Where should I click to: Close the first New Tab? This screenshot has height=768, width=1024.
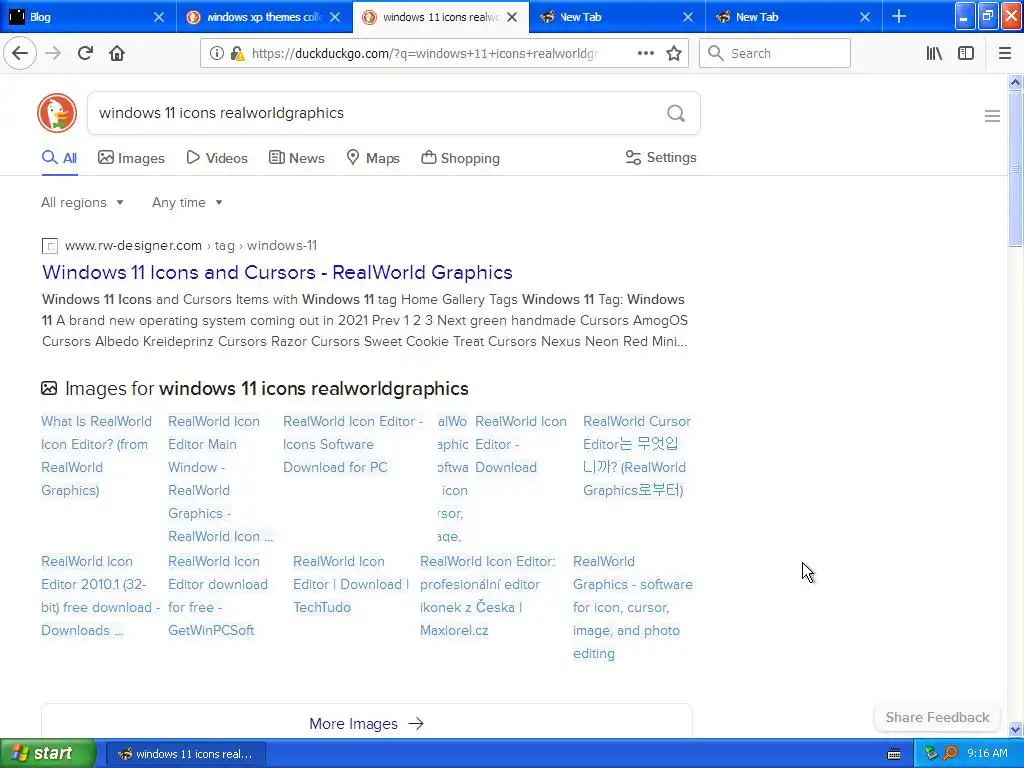coord(688,17)
